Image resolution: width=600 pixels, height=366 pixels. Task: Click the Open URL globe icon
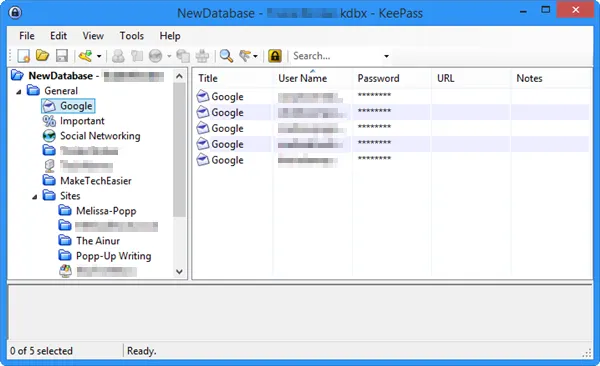click(x=155, y=56)
